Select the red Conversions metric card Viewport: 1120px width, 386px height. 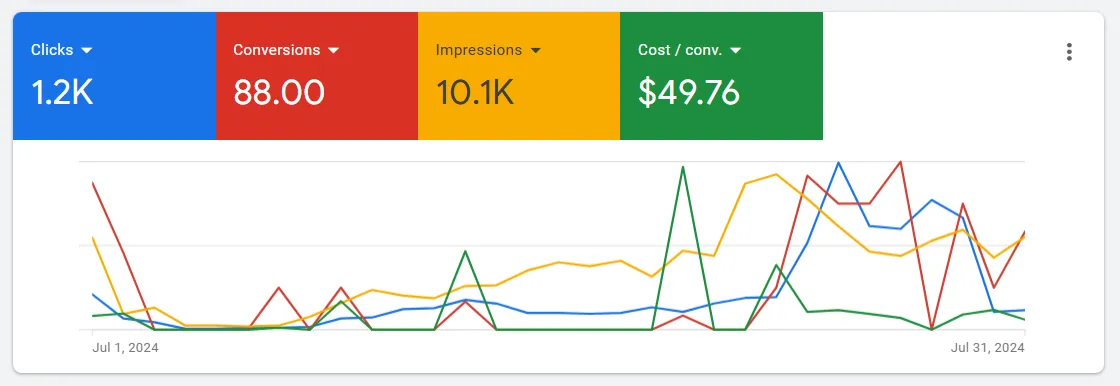tap(316, 76)
